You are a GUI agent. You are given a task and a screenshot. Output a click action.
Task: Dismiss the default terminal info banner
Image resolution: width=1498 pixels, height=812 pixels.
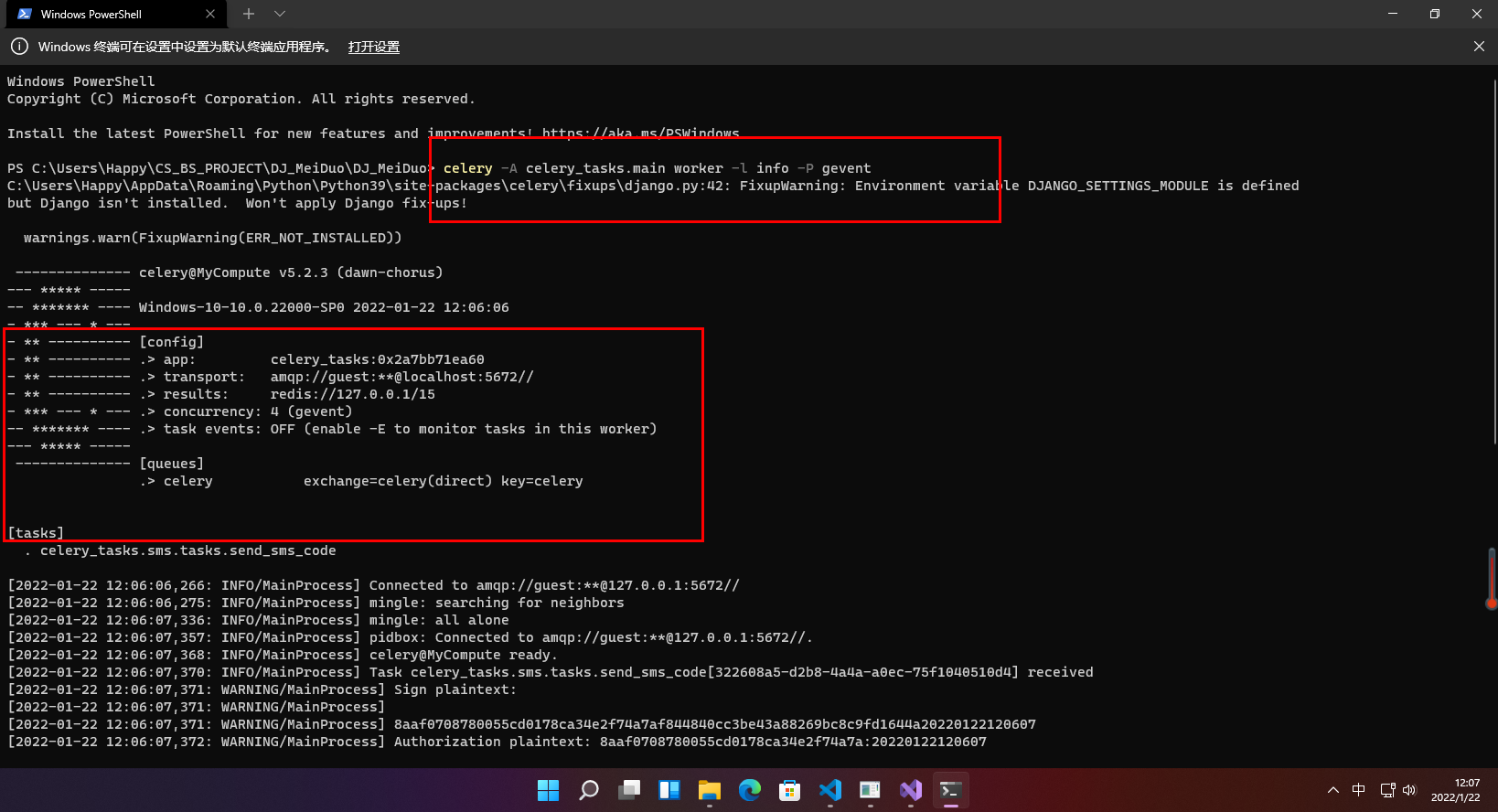pos(1479,47)
